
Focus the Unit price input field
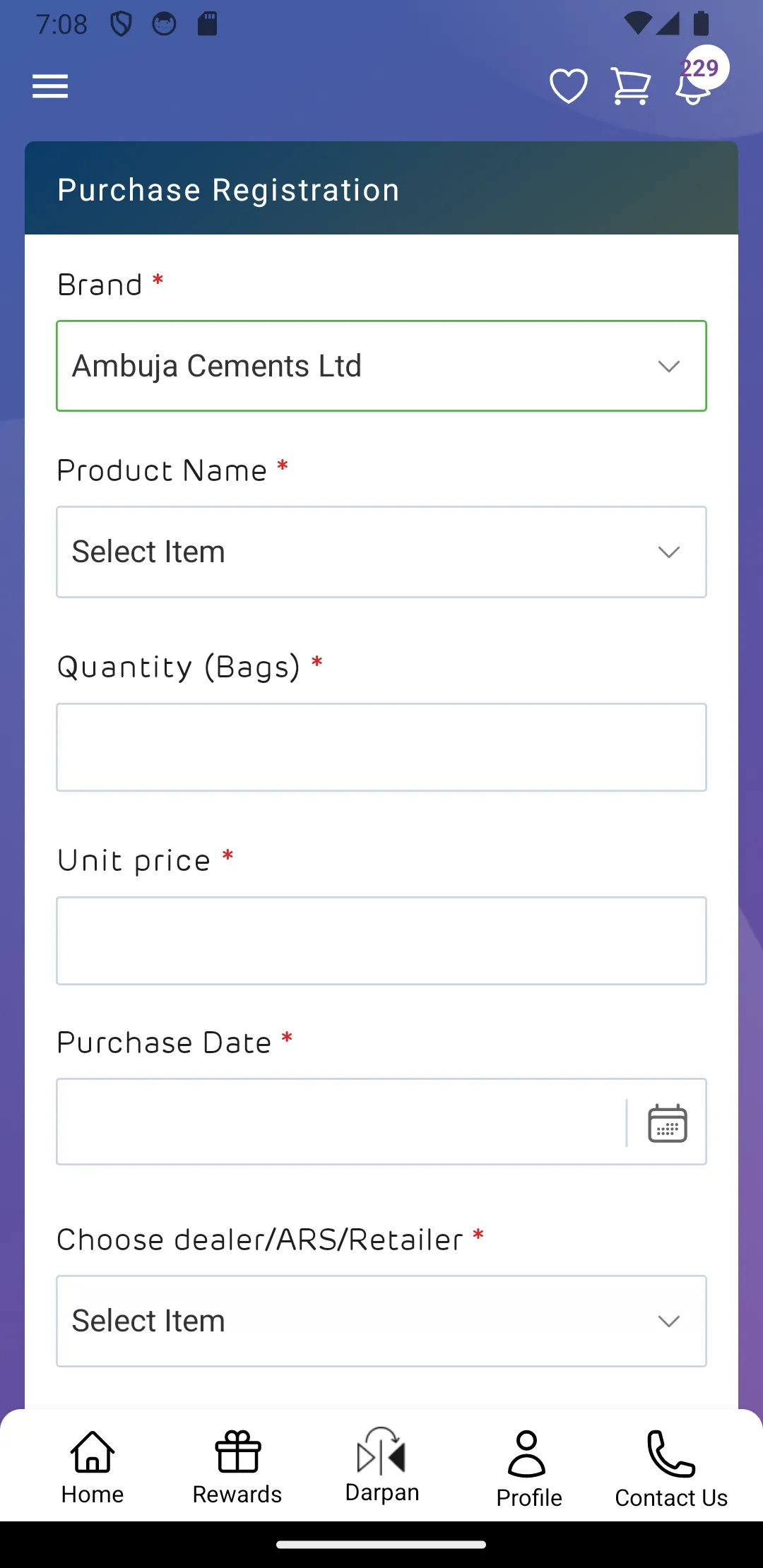pos(381,941)
